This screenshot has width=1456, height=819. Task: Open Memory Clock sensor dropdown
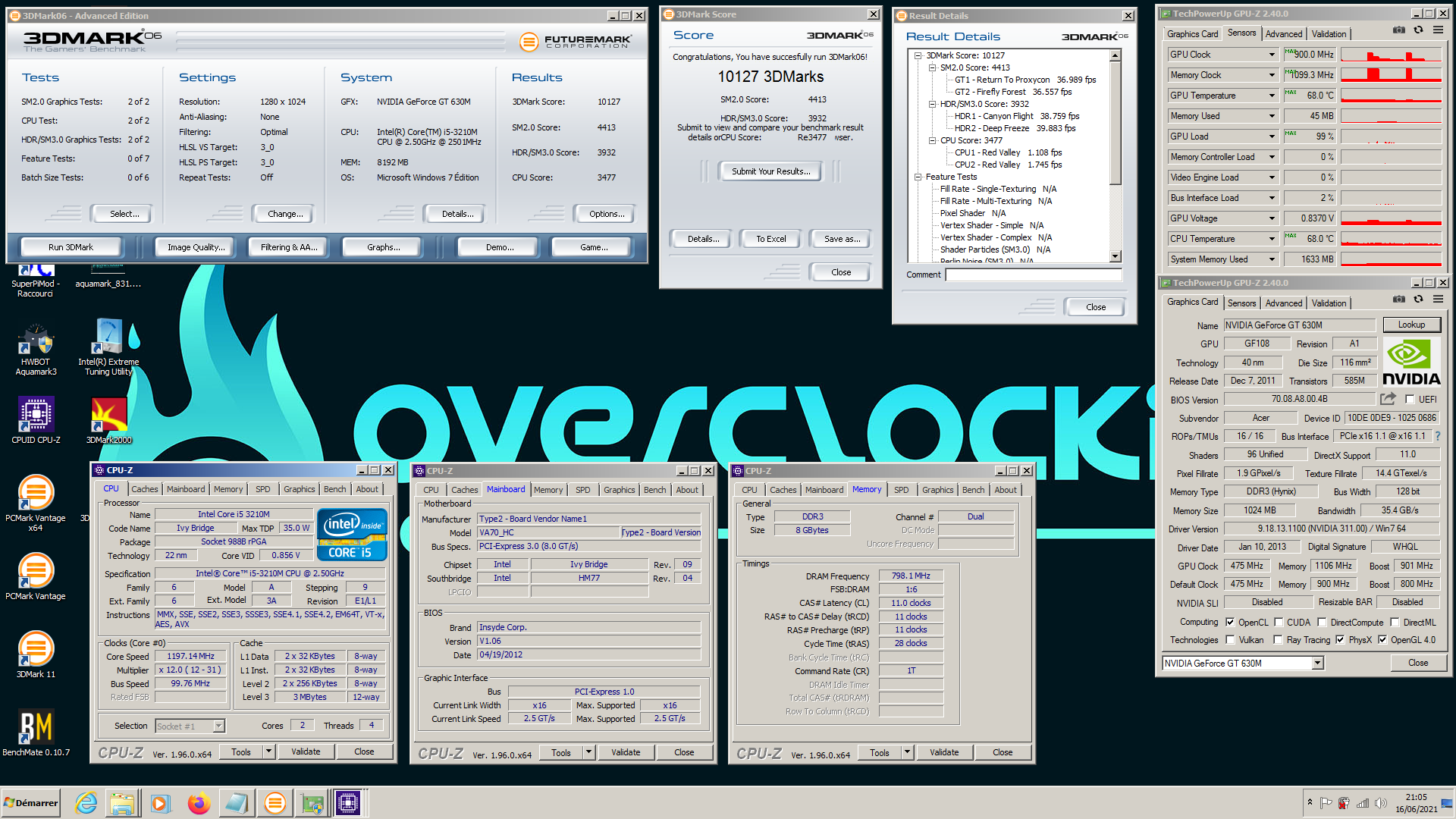[x=1272, y=75]
